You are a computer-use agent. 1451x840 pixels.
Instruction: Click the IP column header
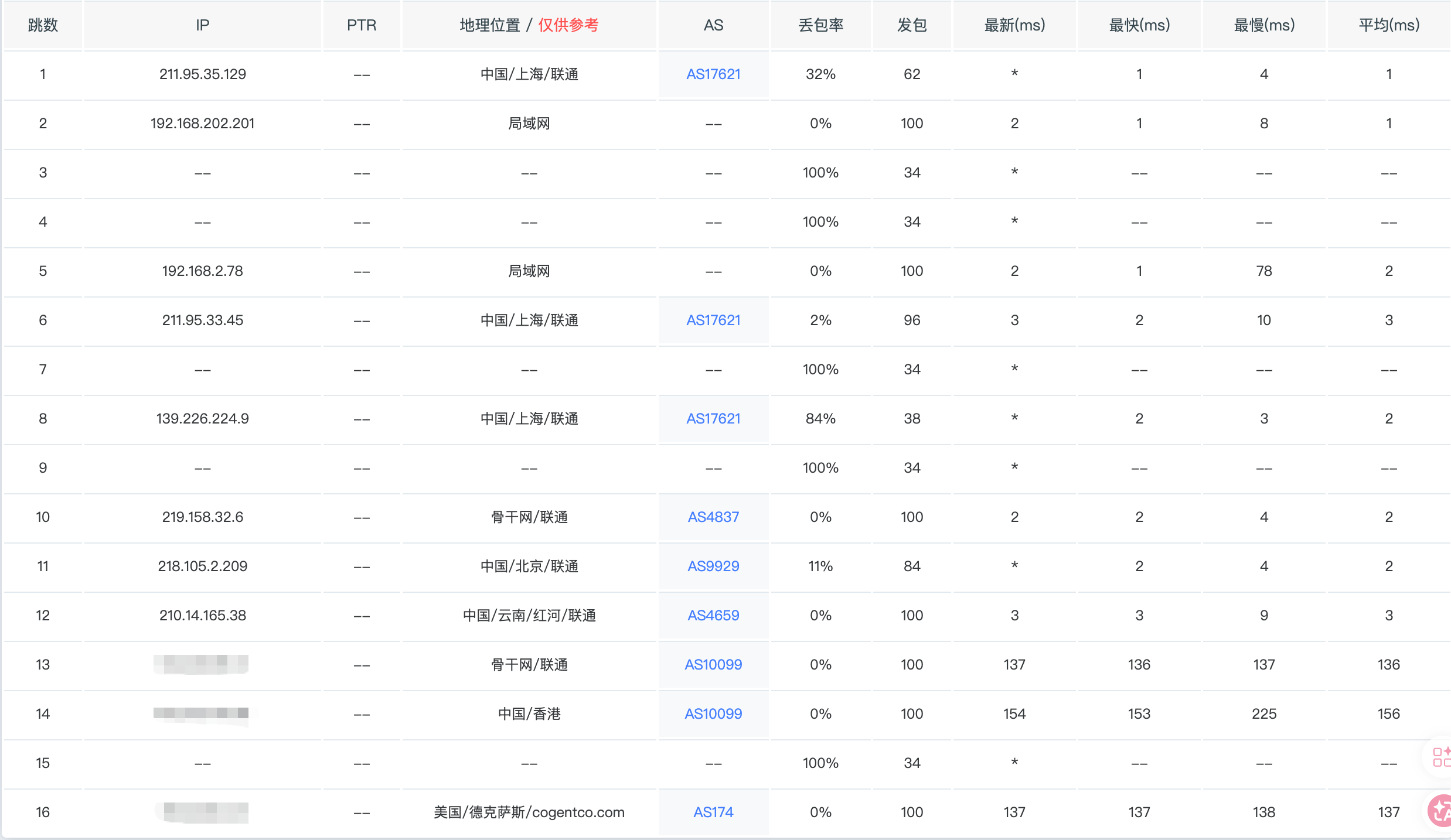click(202, 25)
